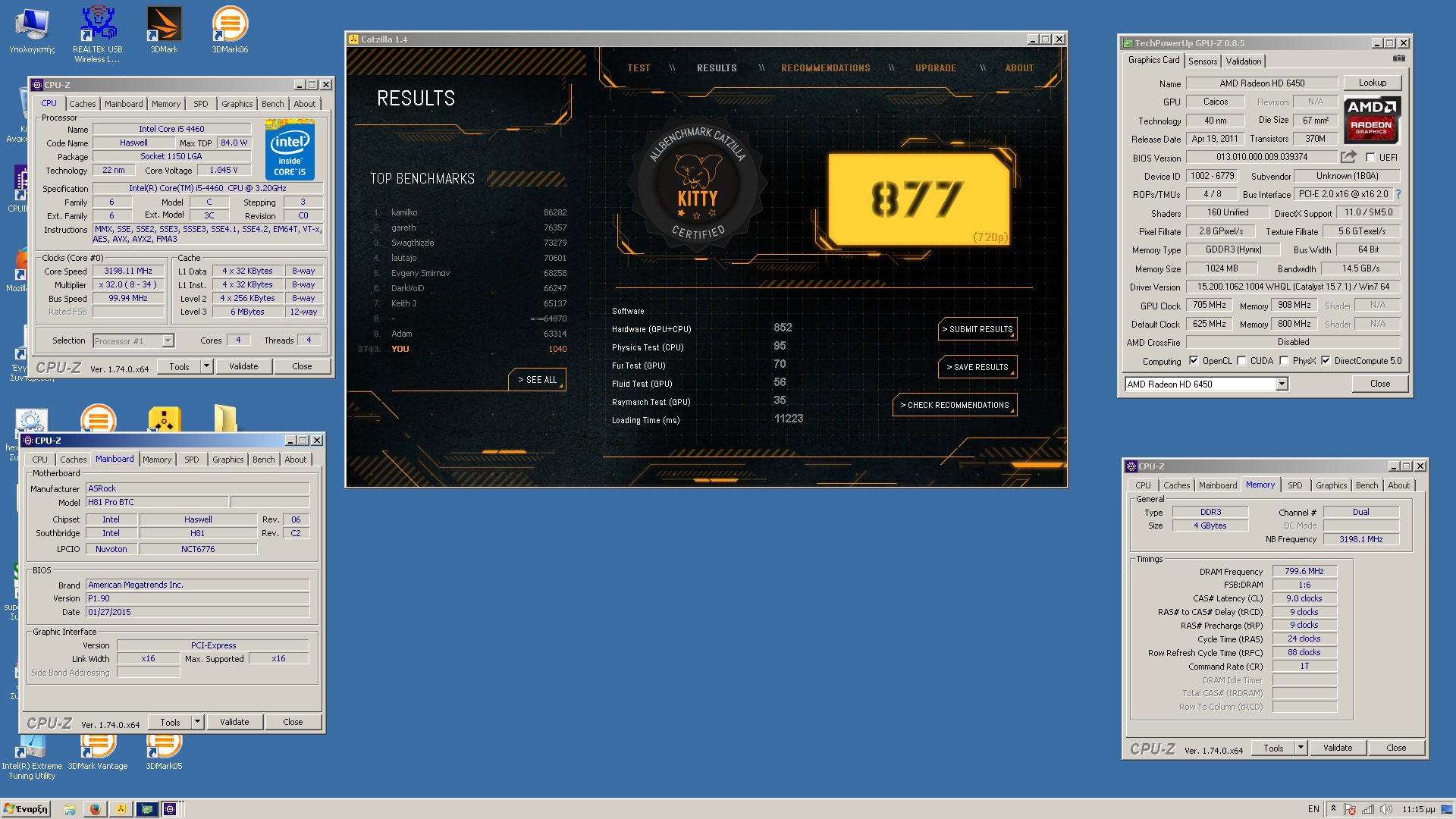
Task: Open RECOMMENDATIONS menu in Catzilla
Action: click(826, 68)
